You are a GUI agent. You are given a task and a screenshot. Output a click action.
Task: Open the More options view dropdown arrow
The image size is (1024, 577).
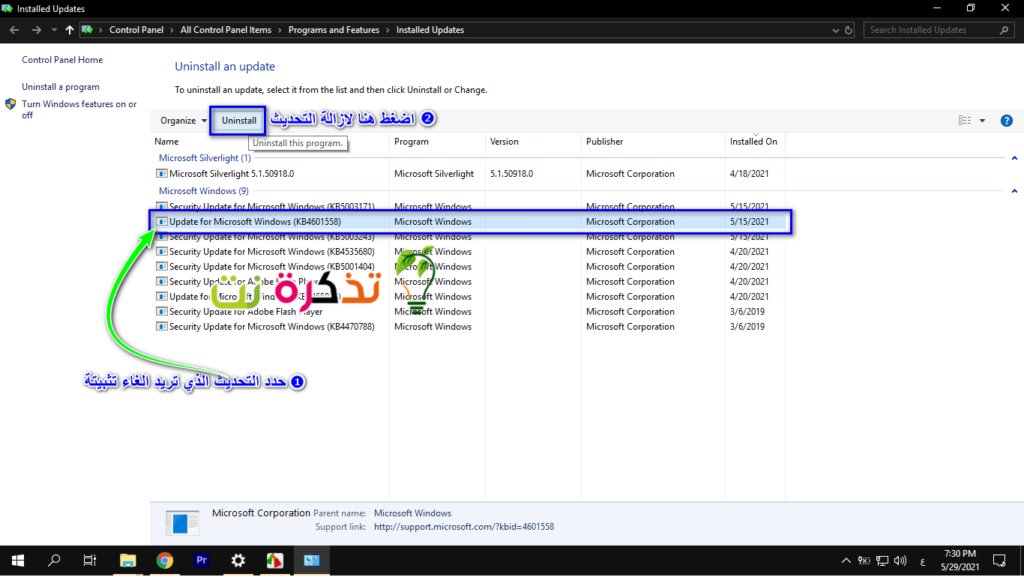point(982,121)
